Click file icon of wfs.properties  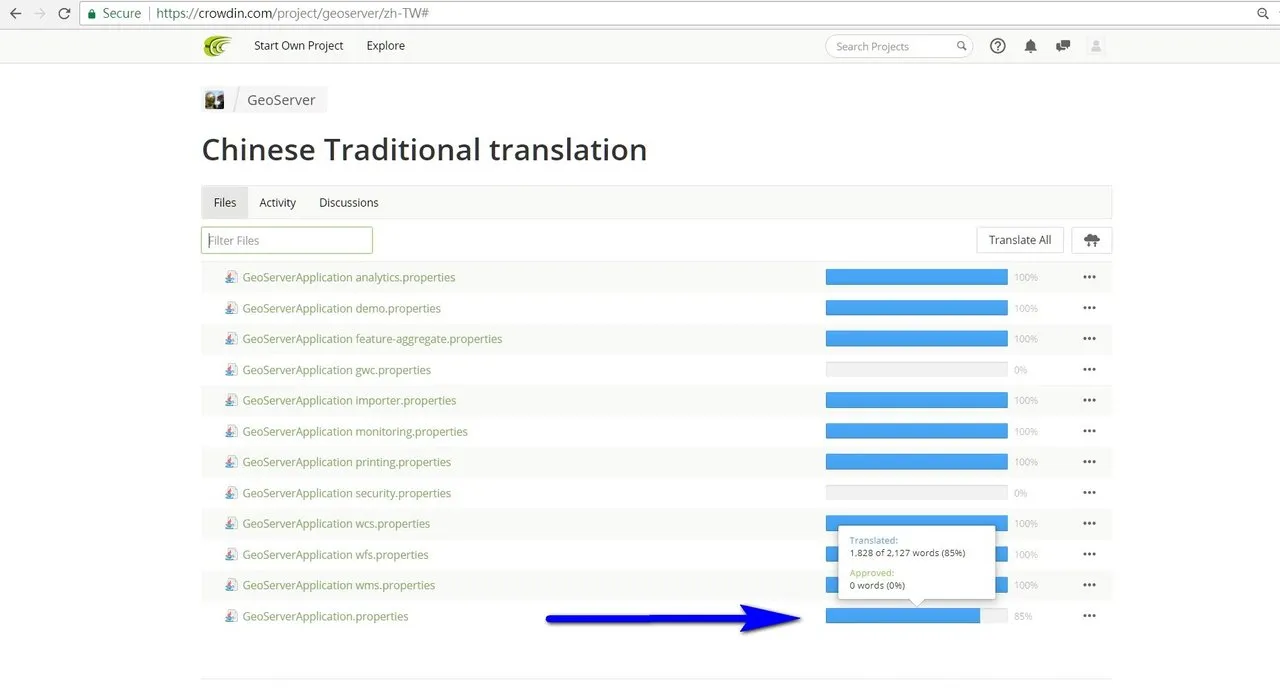tap(231, 554)
